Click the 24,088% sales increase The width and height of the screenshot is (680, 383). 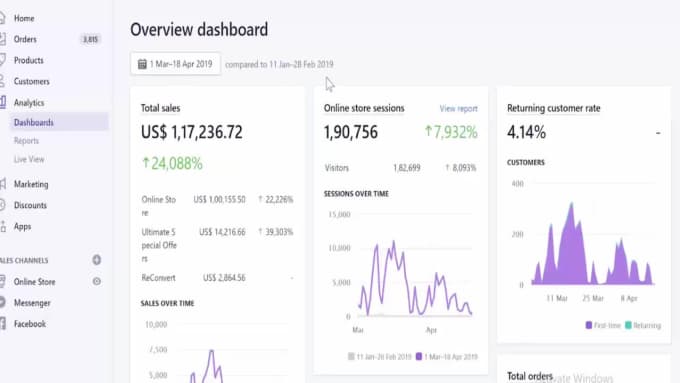coord(173,164)
